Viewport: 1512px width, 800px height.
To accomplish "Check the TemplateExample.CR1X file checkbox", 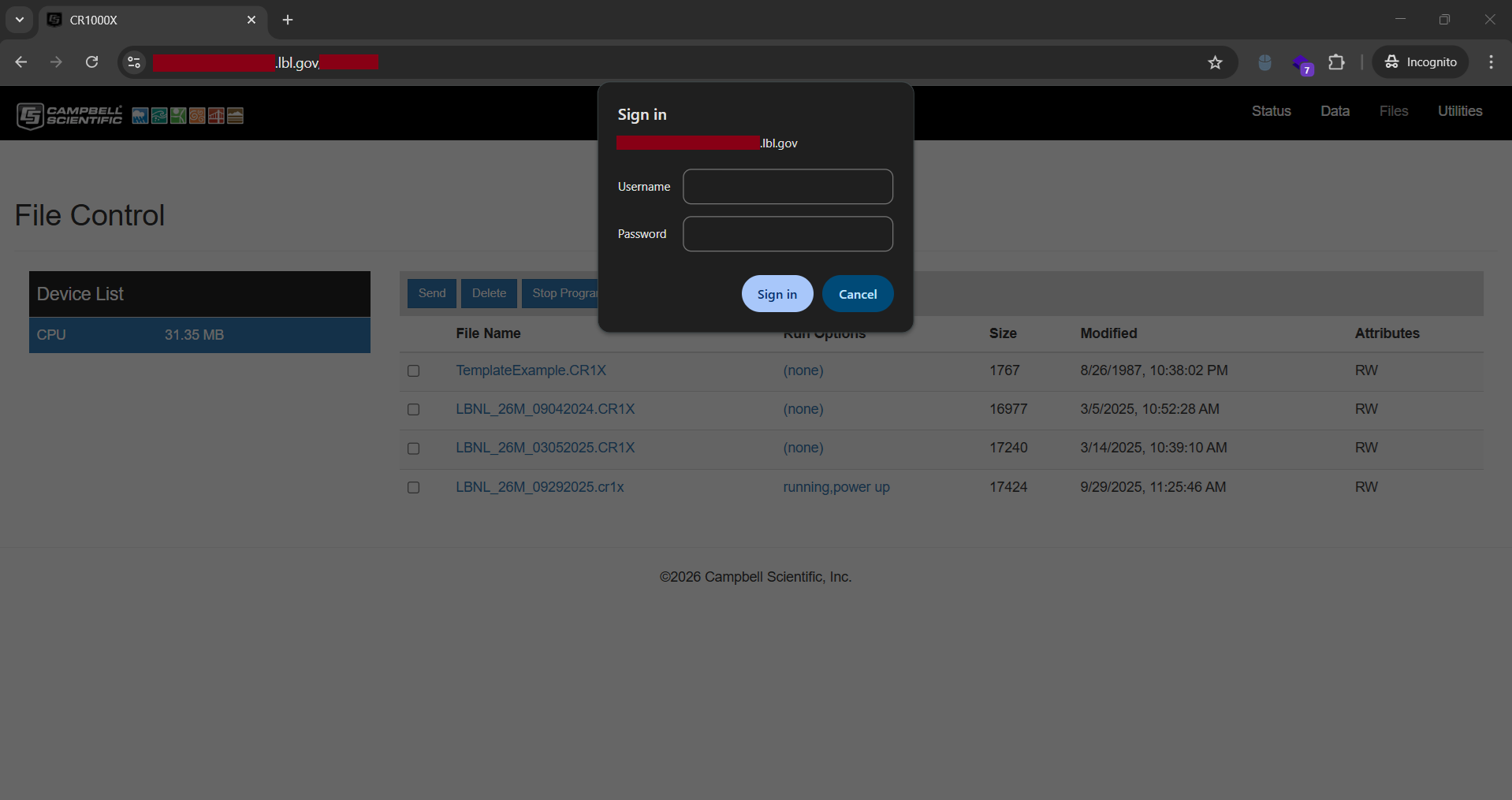I will coord(413,371).
